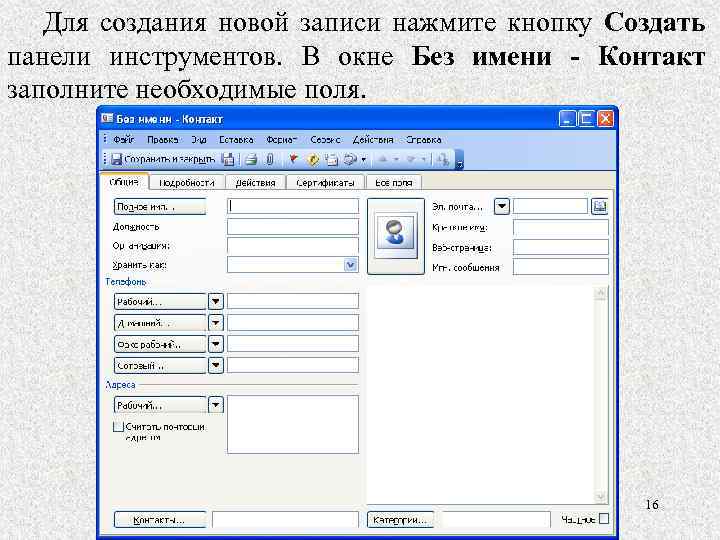720x540 pixels.
Task: Open the Сервис menu
Action: click(326, 139)
